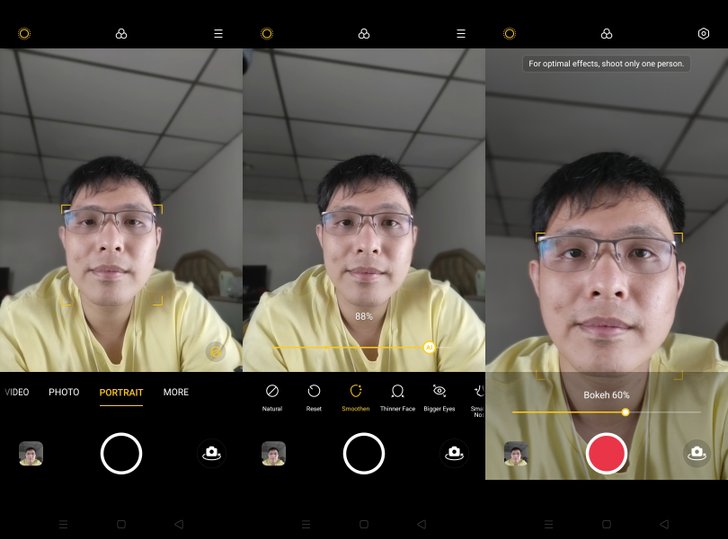Open gallery thumbnail in middle screen
Screen dimensions: 728x539
[273, 453]
